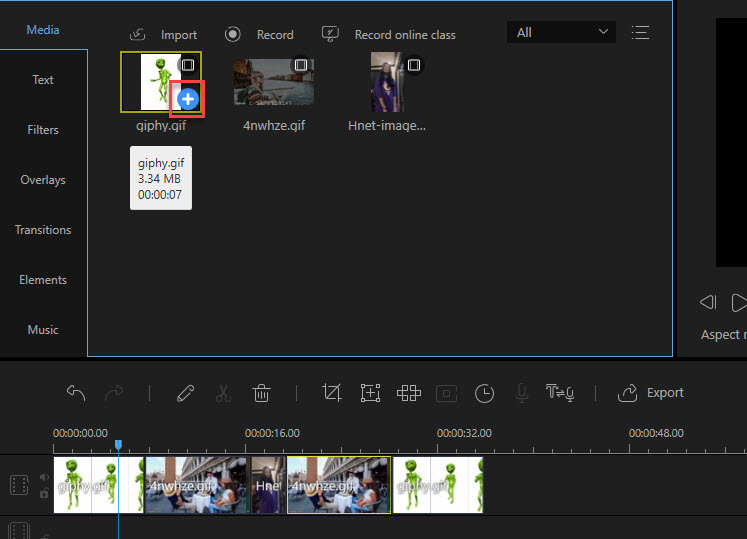Click the square badge on giphy.gif thumbnail

click(x=188, y=65)
